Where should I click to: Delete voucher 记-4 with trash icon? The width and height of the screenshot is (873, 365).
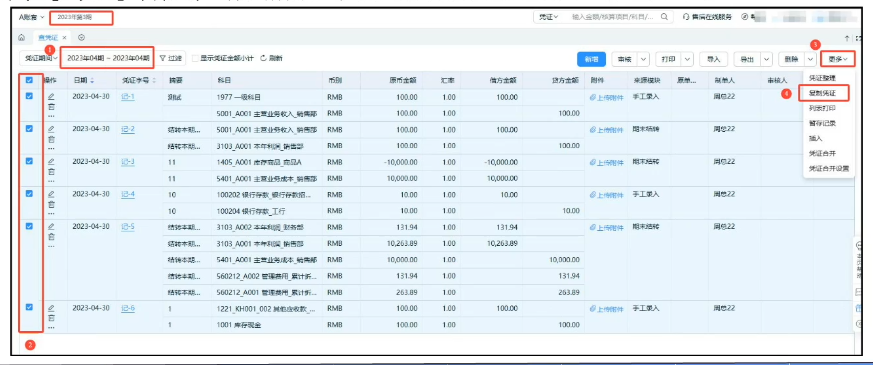click(51, 205)
